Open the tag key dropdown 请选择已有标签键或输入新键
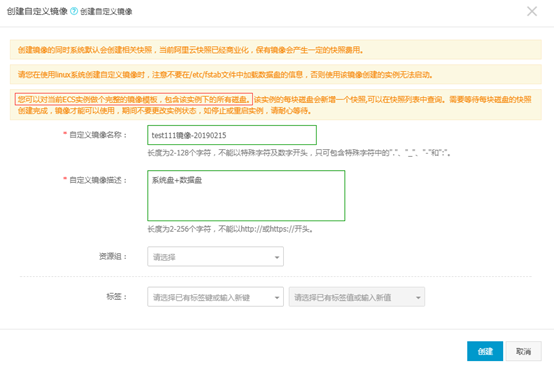554x371 pixels. coord(215,297)
